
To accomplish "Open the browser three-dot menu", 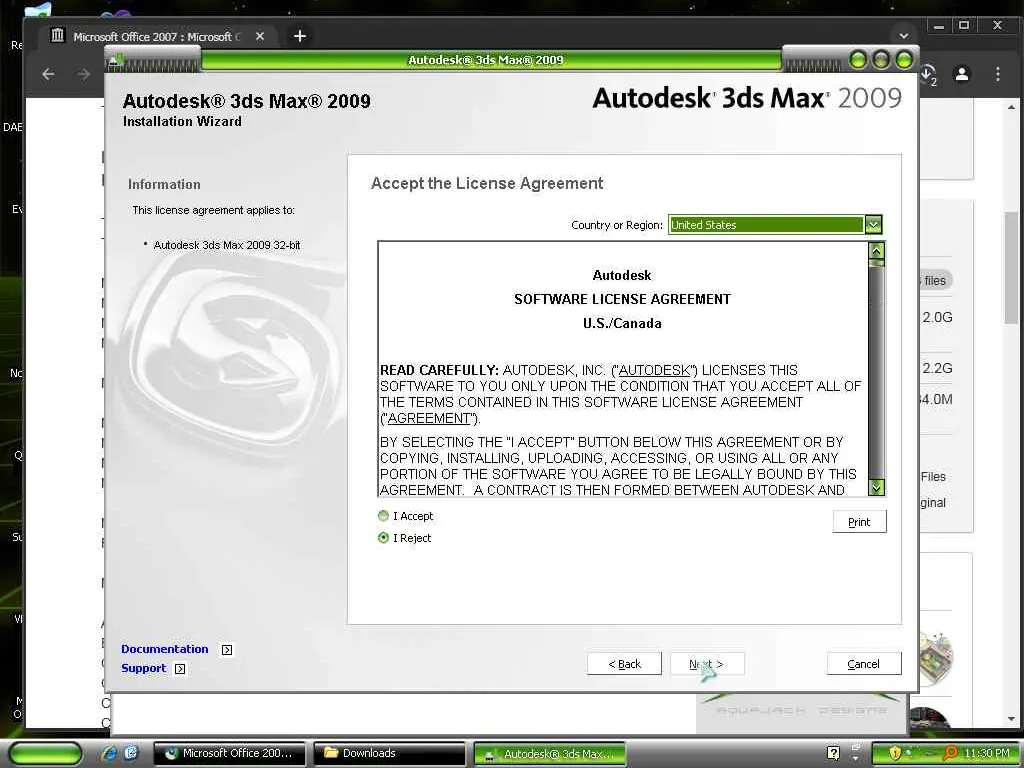I will coord(998,74).
